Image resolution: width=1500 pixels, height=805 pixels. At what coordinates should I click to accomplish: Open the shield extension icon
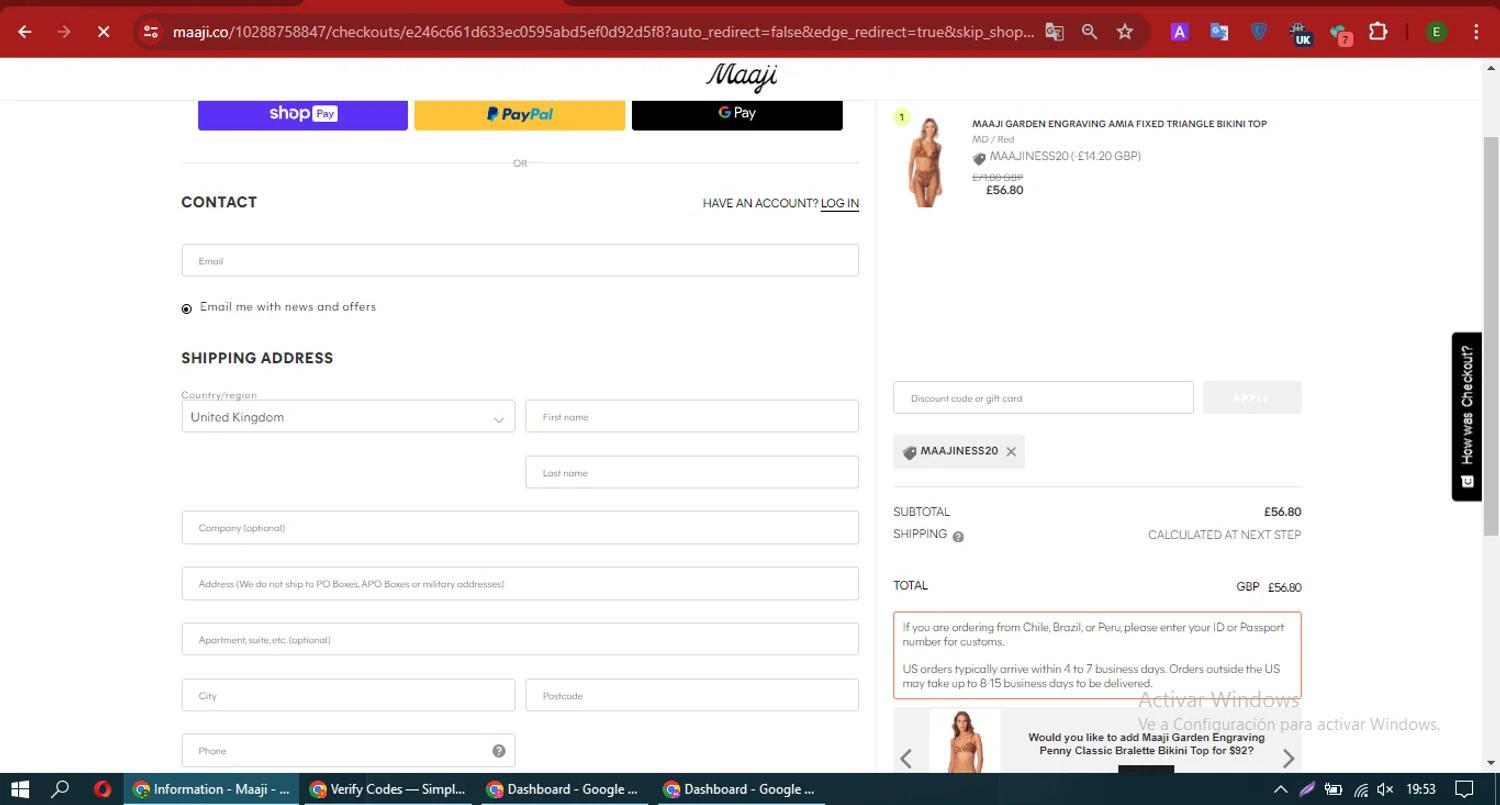tap(1259, 32)
